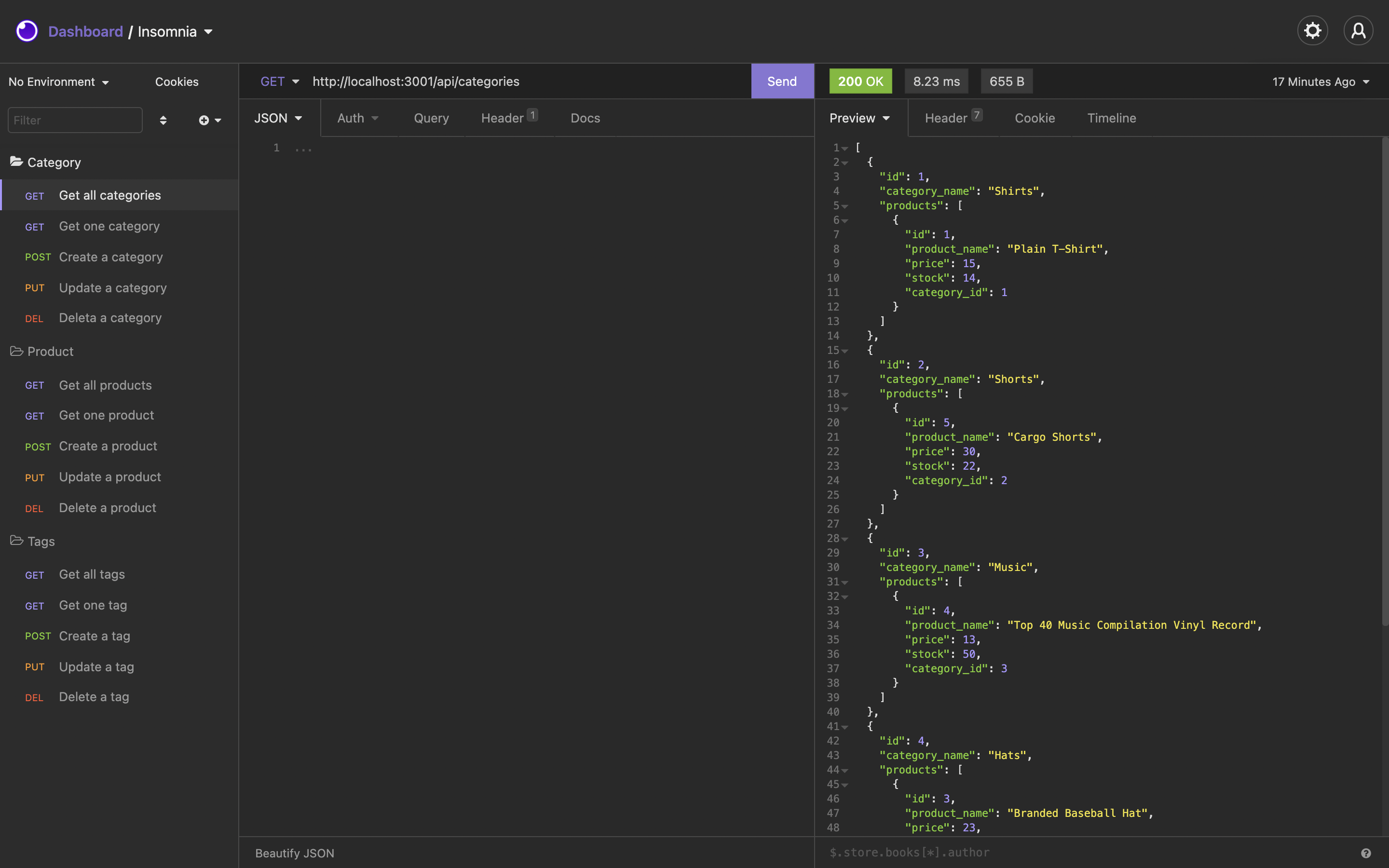This screenshot has width=1389, height=868.
Task: Click the Beautify JSON button
Action: pyautogui.click(x=294, y=852)
